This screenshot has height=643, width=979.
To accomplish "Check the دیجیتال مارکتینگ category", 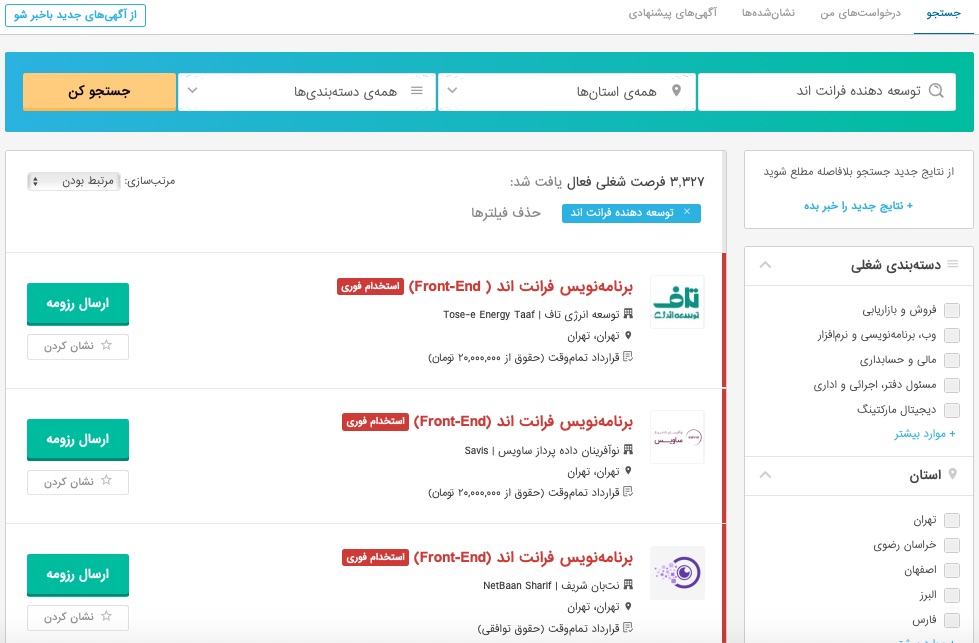I will (x=952, y=410).
